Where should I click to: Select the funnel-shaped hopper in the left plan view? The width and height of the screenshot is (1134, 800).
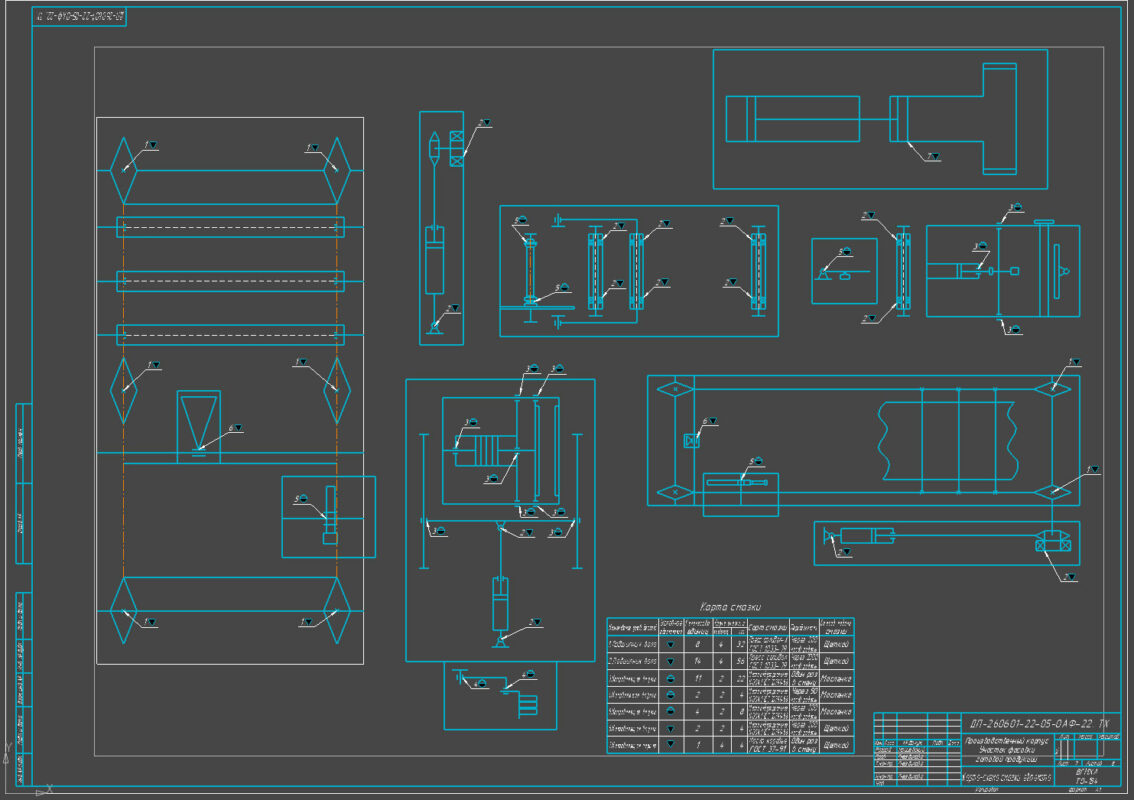[198, 424]
